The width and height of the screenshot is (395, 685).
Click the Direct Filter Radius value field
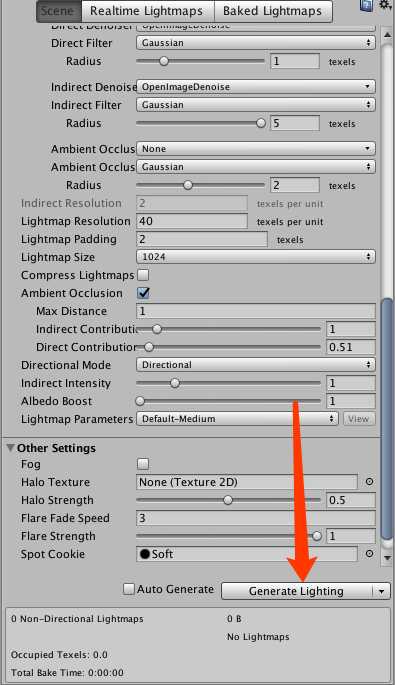coord(295,61)
